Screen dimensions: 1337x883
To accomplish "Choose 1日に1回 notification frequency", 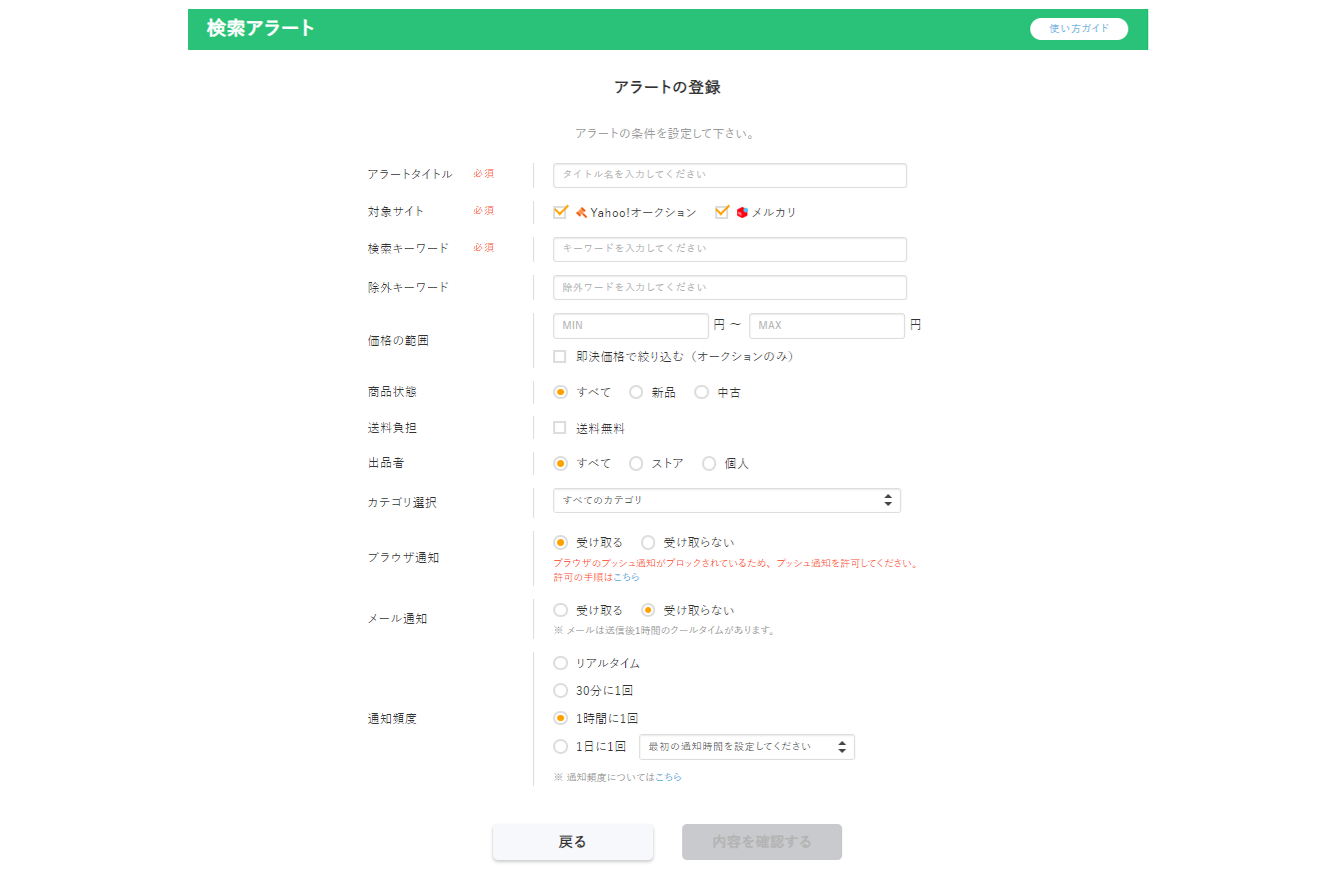I will pyautogui.click(x=561, y=745).
